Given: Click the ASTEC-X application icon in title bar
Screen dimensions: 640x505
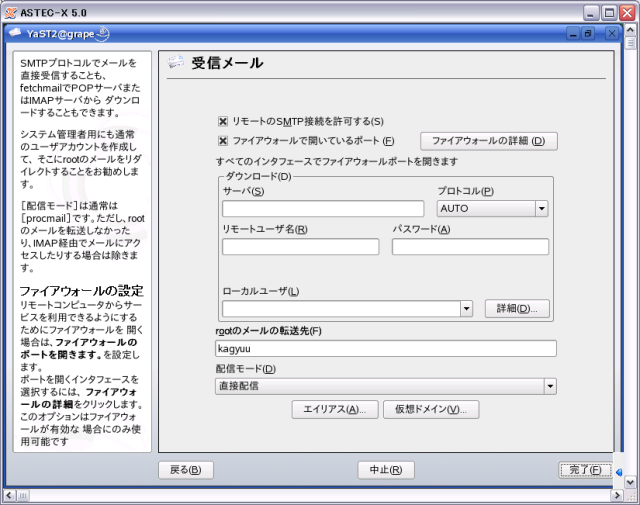Looking at the screenshot, I should coord(10,11).
